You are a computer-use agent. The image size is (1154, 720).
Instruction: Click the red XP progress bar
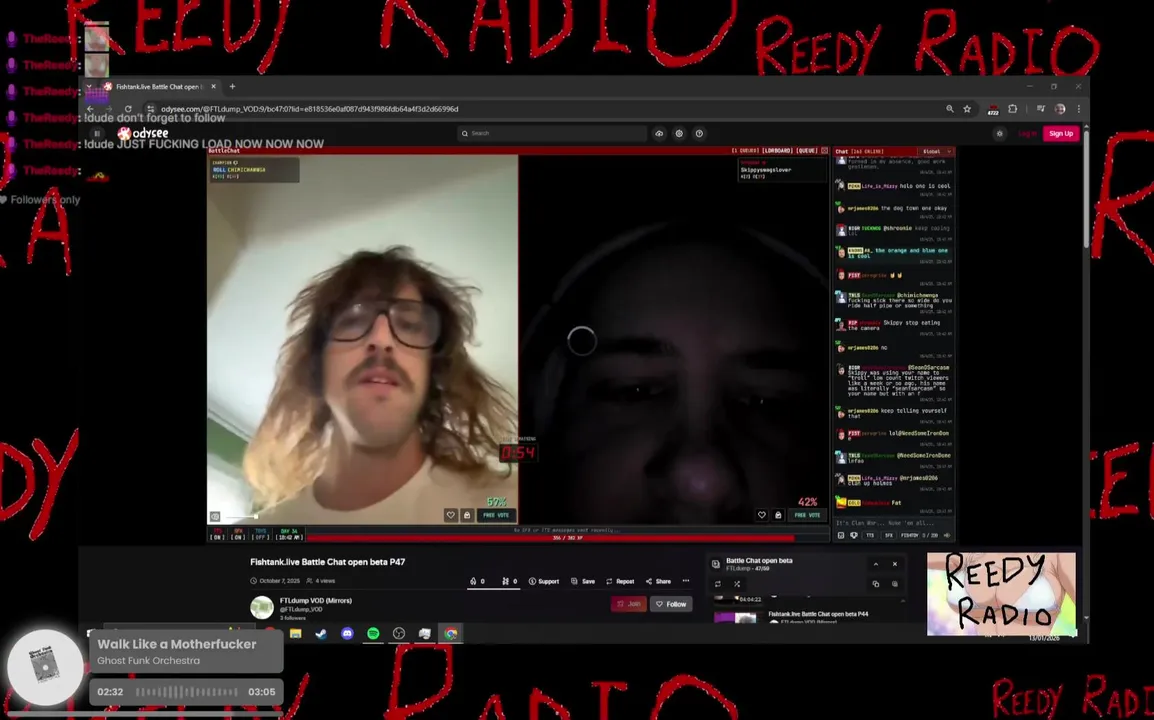pyautogui.click(x=567, y=538)
